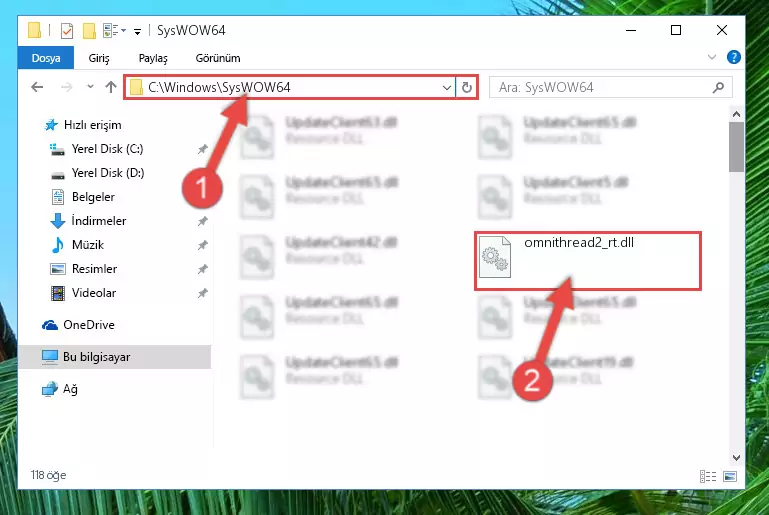Viewport: 769px width, 515px height.
Task: Click the omnithread2_rt.dll gear file icon
Action: point(494,257)
